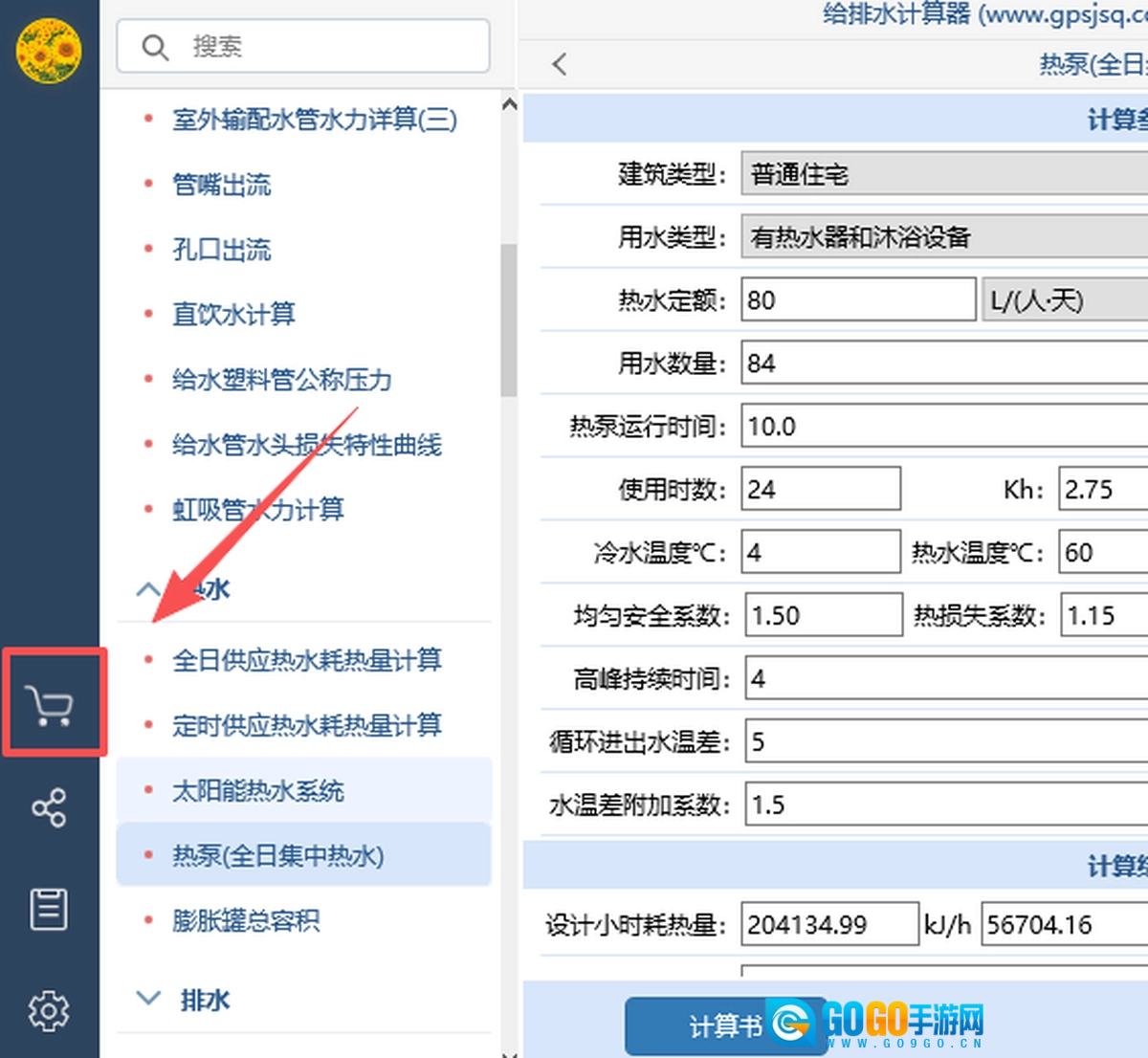Open the 用水类型 dropdown
Viewport: 1148px width, 1058px height.
(x=943, y=237)
